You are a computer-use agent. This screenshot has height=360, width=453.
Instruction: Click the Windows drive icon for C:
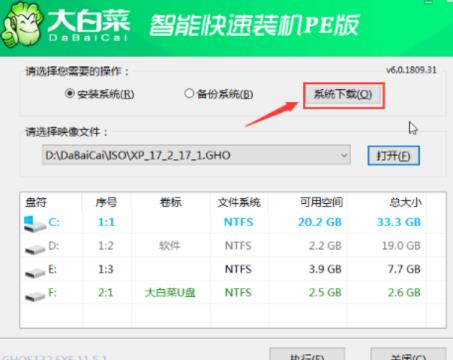[x=34, y=223]
